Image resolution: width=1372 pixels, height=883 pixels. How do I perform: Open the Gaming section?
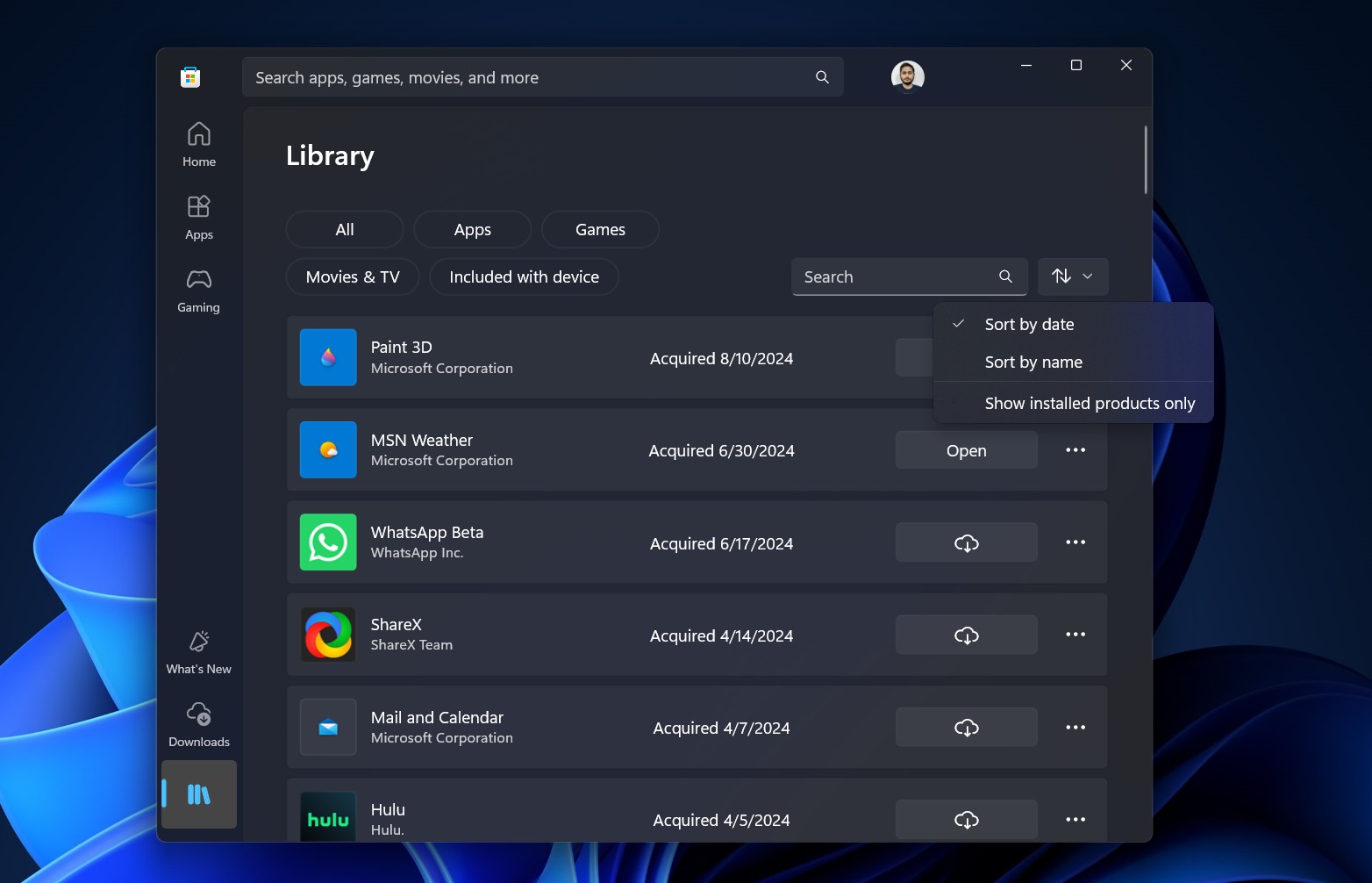point(198,290)
